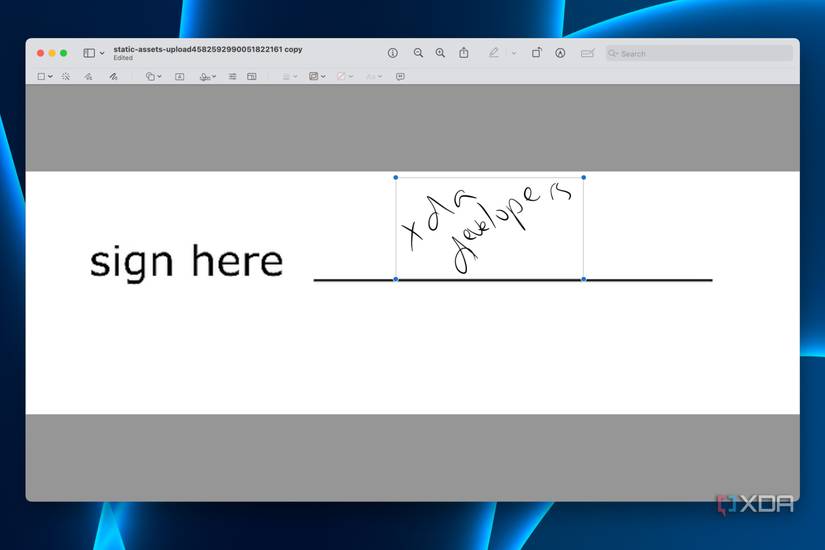This screenshot has width=825, height=550.
Task: Maximize the window with green button
Action: (64, 53)
